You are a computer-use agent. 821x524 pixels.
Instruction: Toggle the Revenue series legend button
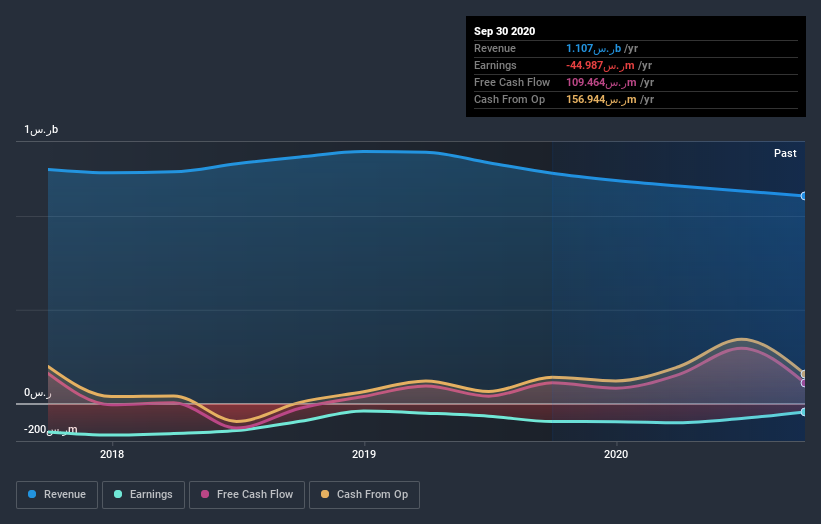(x=57, y=495)
